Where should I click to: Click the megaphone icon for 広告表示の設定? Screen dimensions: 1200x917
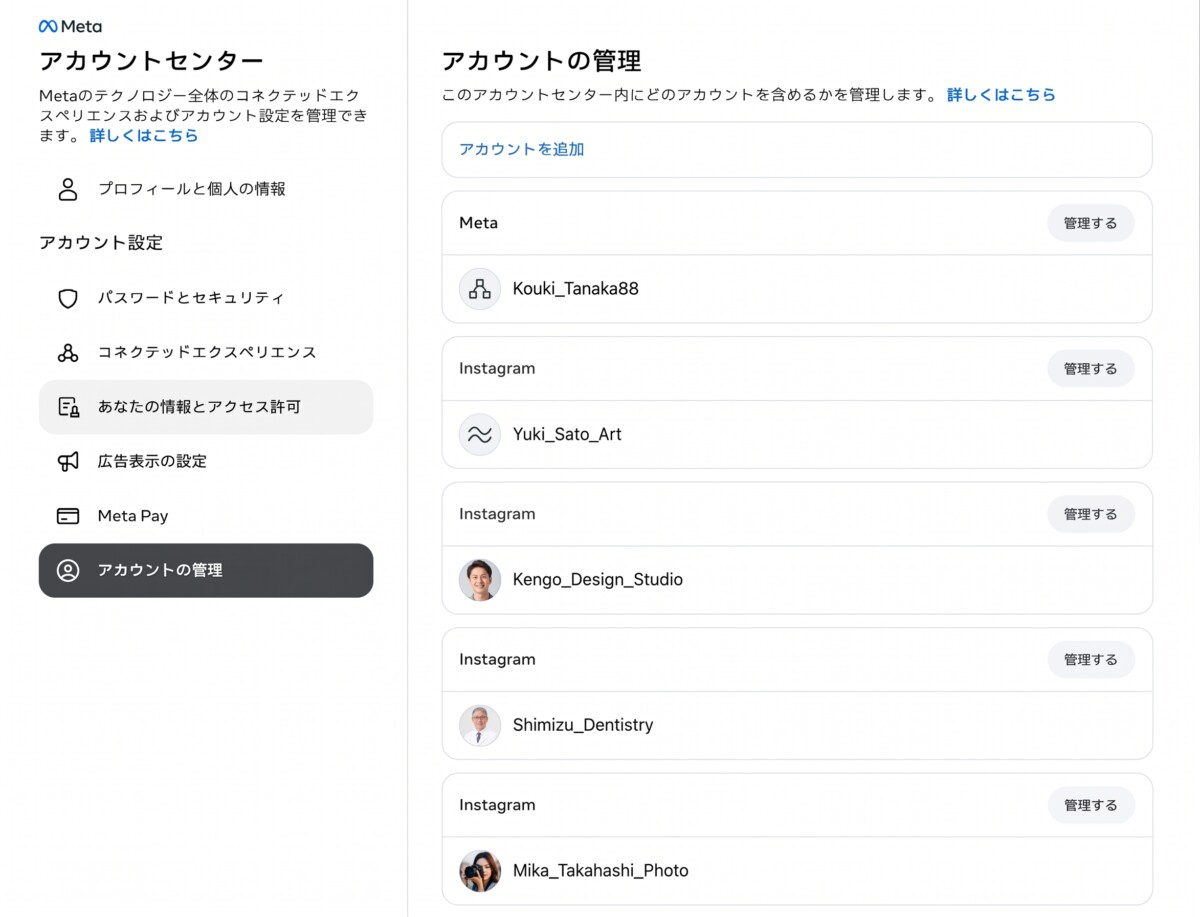pos(68,461)
